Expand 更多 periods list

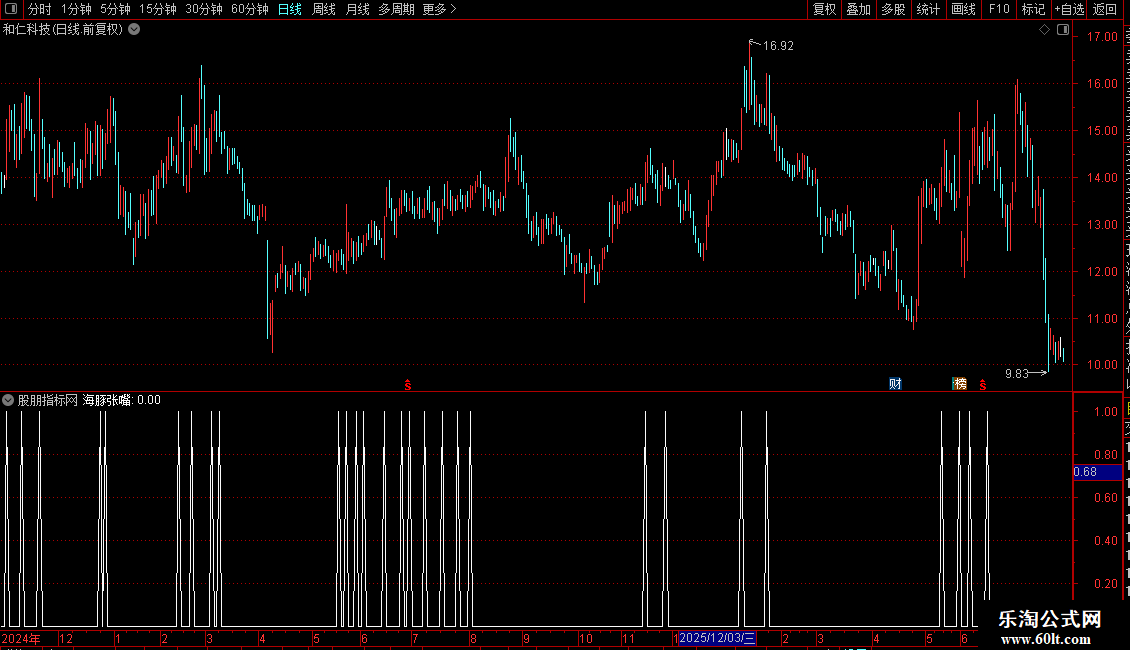440,9
